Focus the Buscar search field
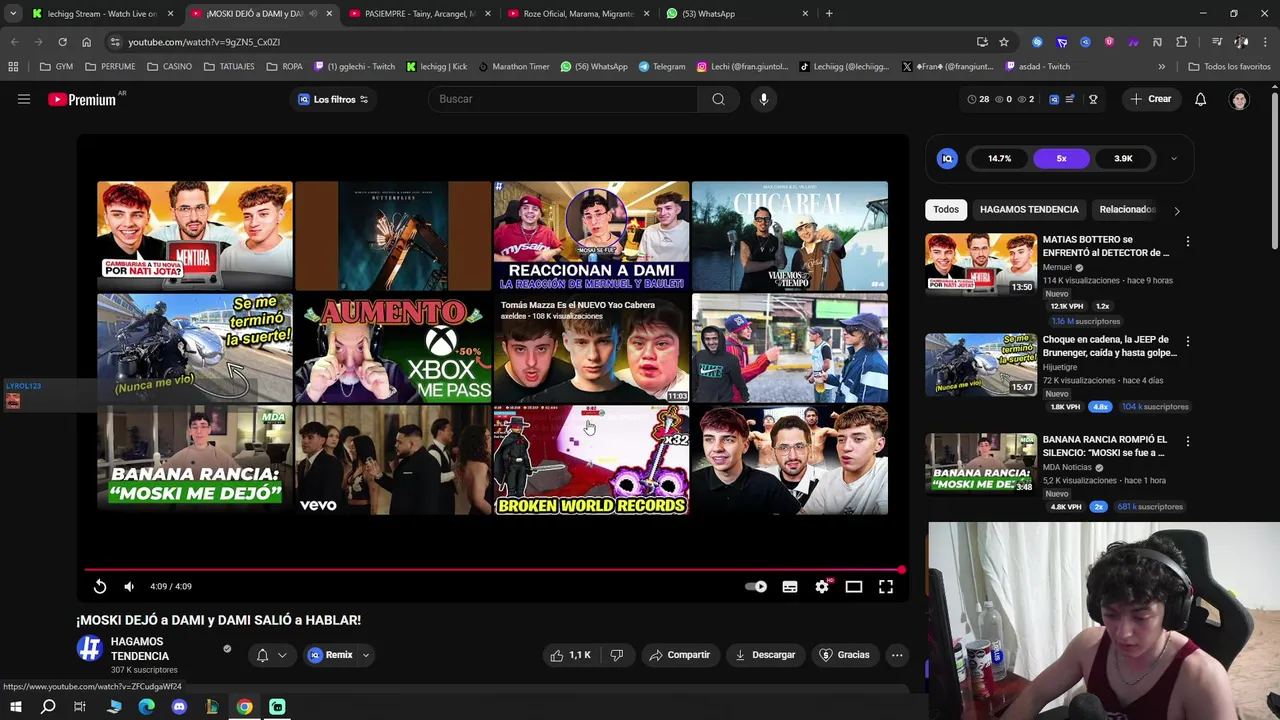This screenshot has height=720, width=1280. [x=563, y=99]
